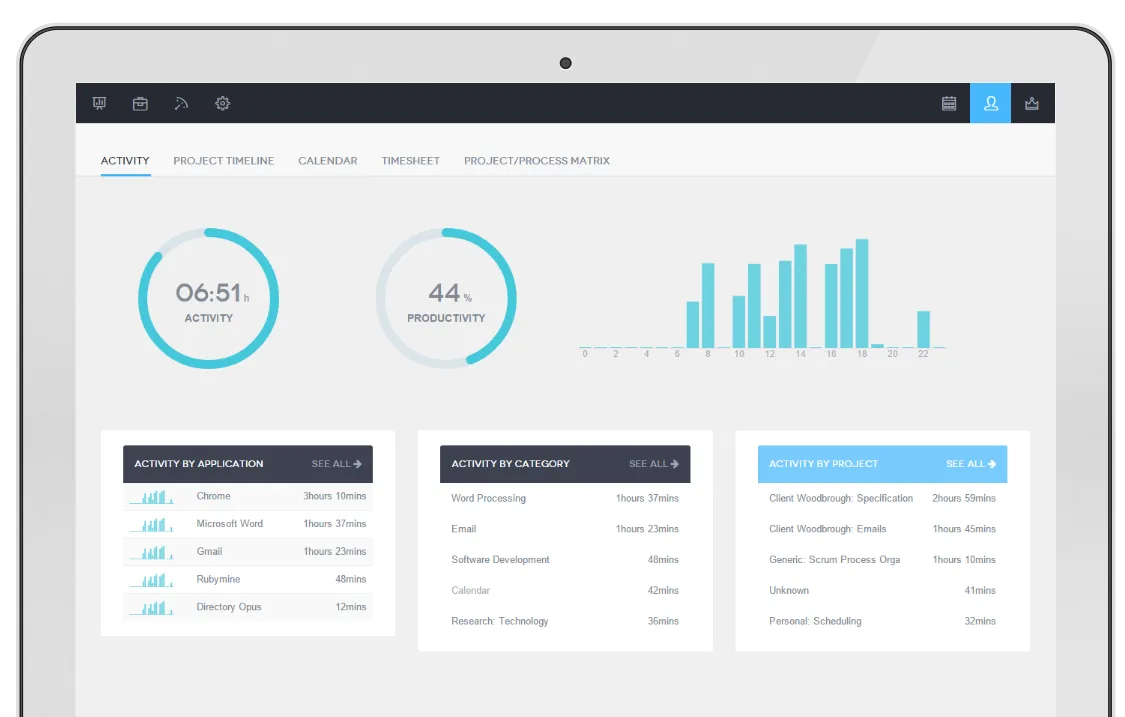Screen dimensions: 1125x717
Task: Open the projects briefcase icon
Action: click(140, 103)
